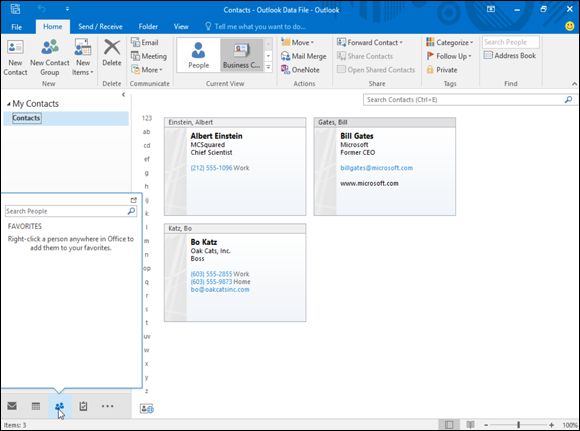Select the People view
This screenshot has height=431, width=580.
[x=198, y=55]
